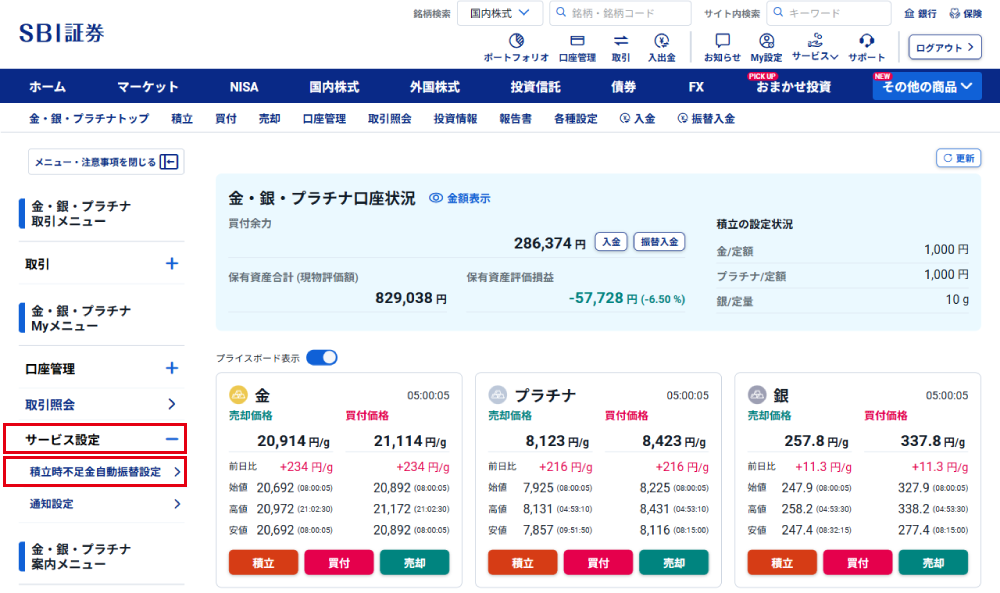1000x593 pixels.
Task: Go to the NISA navigation tab
Action: coord(243,87)
